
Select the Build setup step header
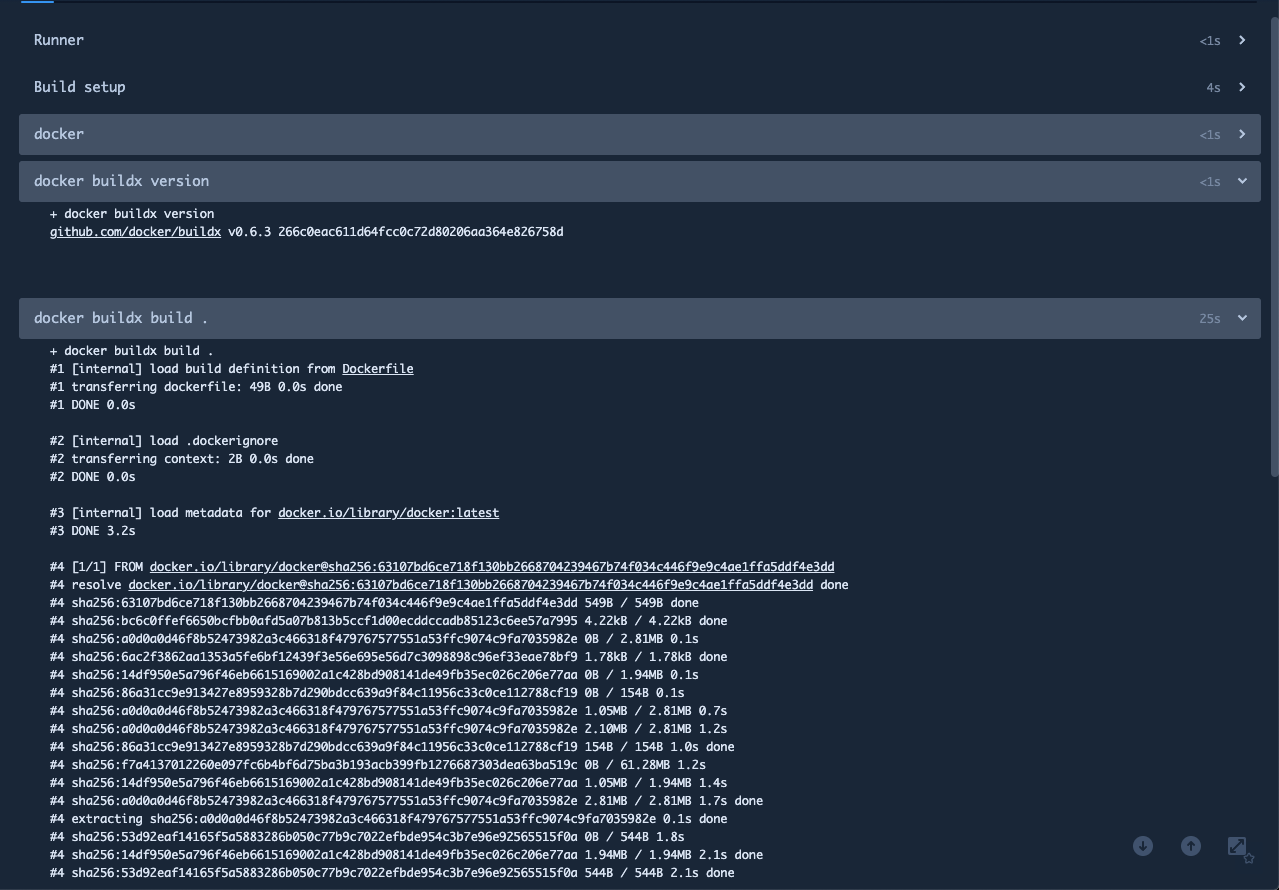coord(640,87)
